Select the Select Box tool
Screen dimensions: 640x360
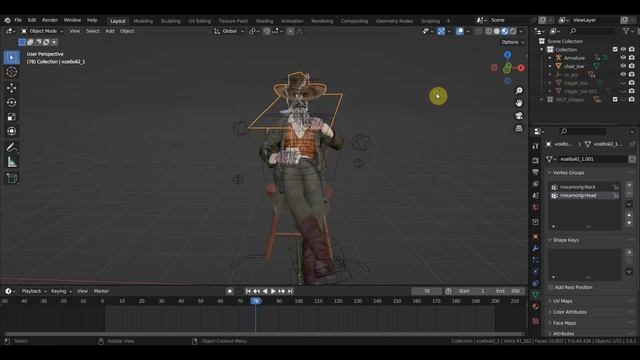(x=11, y=58)
